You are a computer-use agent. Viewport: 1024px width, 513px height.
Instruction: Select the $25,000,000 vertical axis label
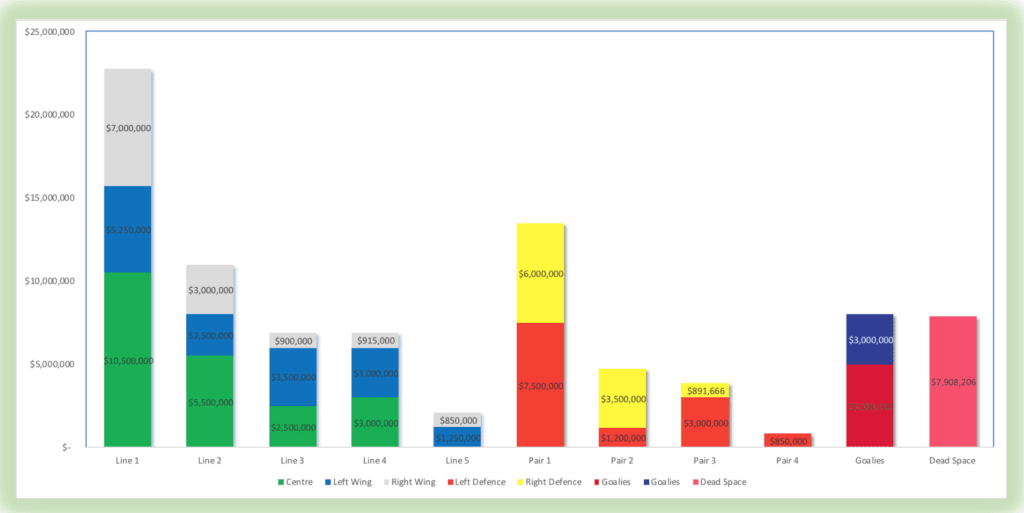coord(48,32)
